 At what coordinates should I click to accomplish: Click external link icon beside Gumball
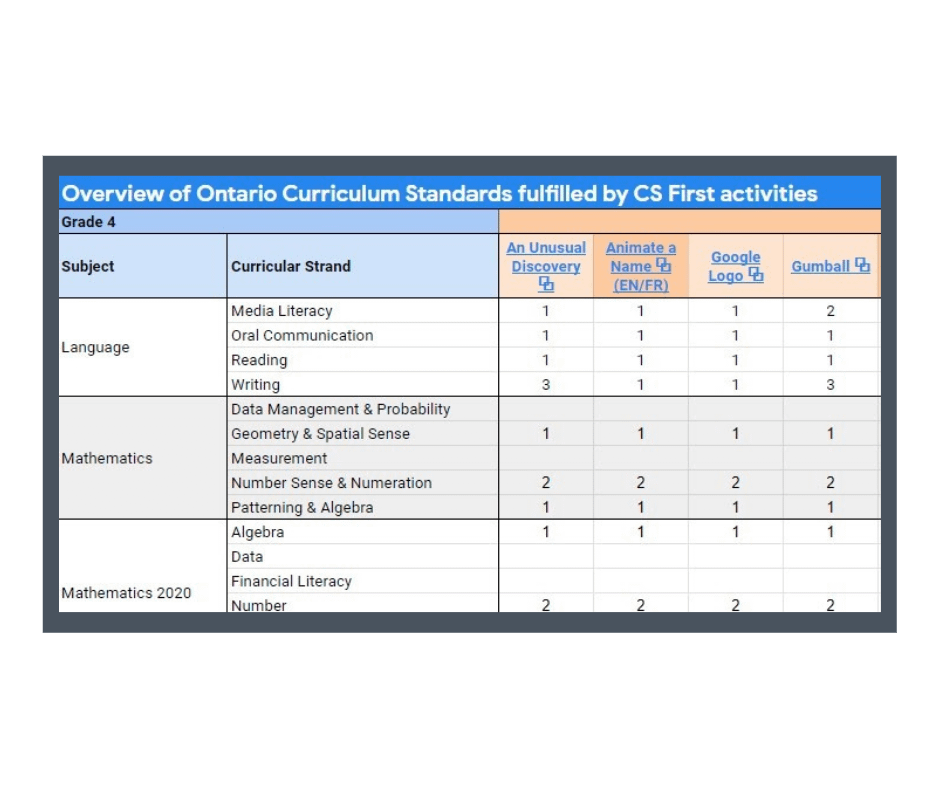[x=862, y=265]
